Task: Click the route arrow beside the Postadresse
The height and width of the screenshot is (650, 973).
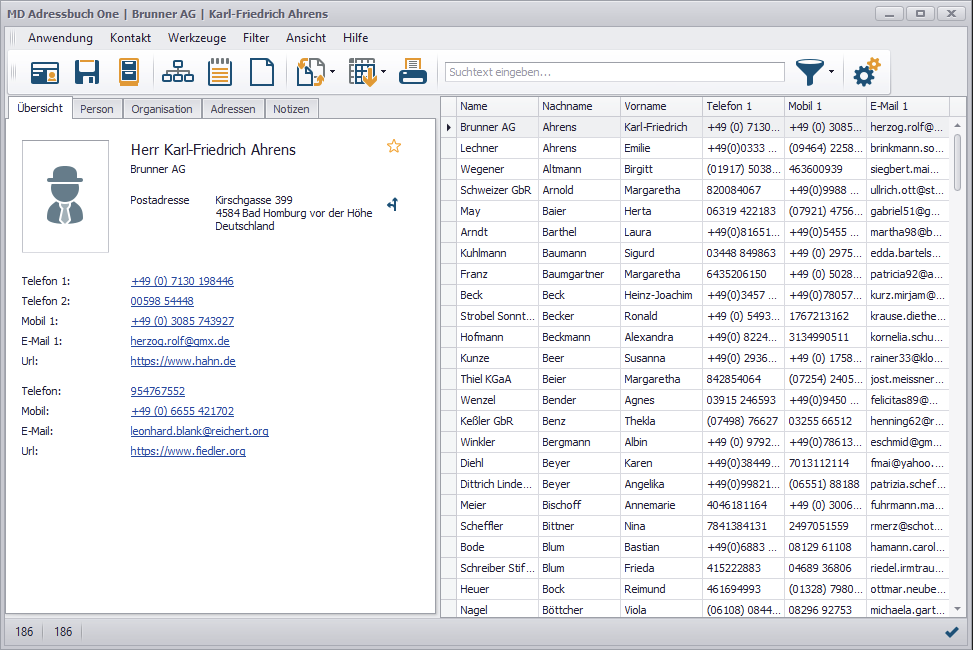Action: pyautogui.click(x=393, y=205)
